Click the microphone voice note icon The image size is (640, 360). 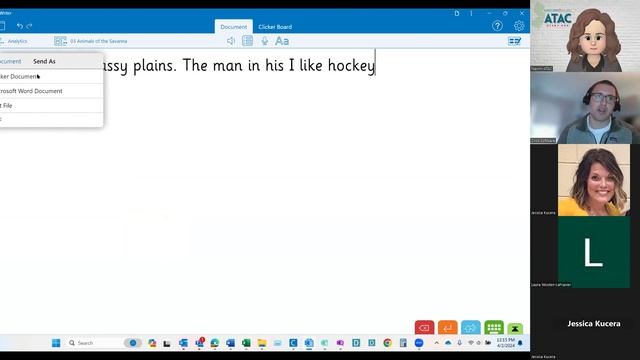tap(264, 41)
